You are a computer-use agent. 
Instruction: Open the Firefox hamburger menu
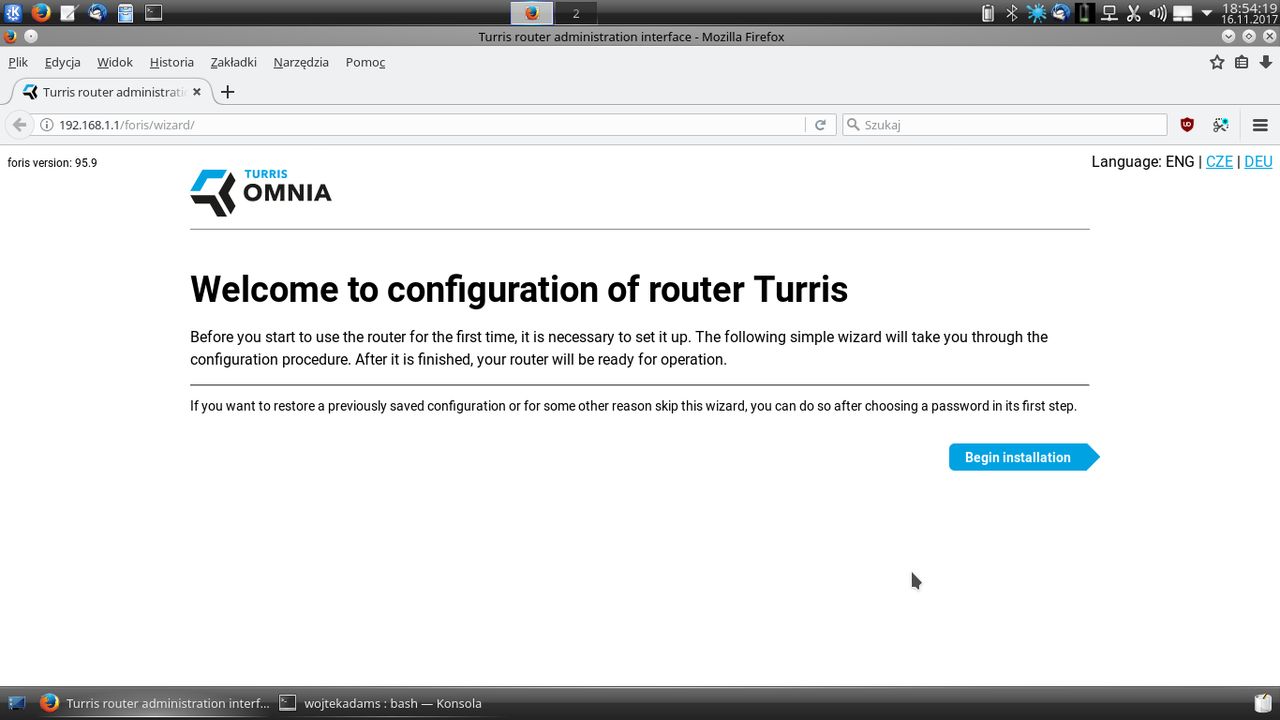(x=1260, y=125)
